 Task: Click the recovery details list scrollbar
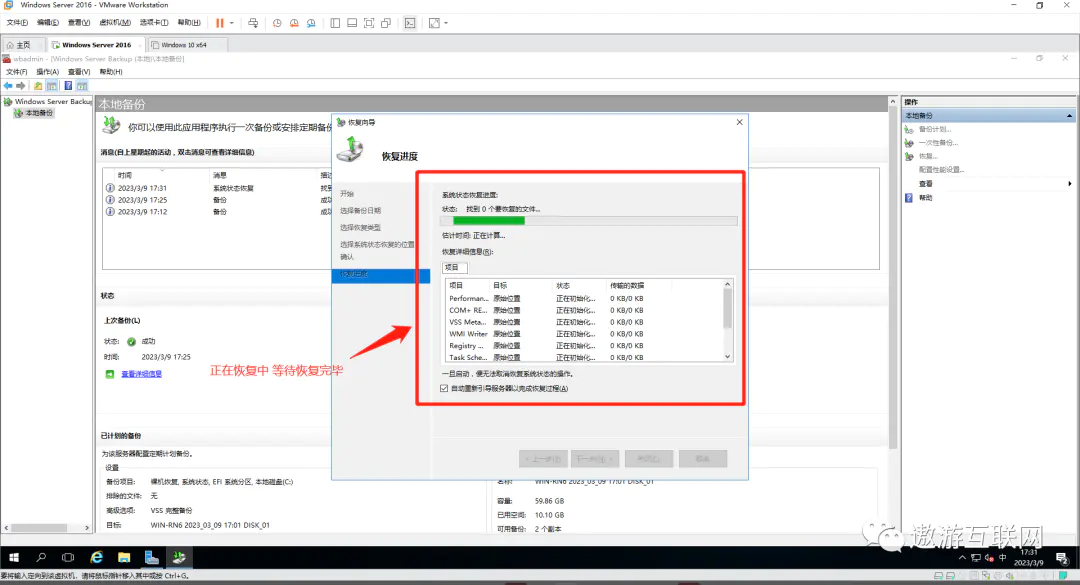tap(728, 308)
